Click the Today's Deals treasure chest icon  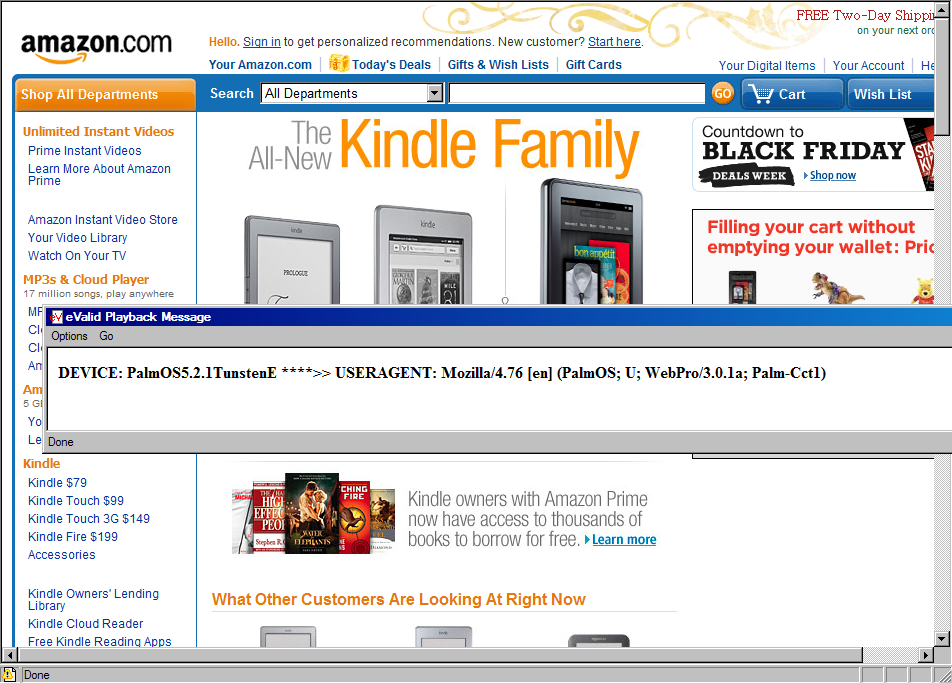(x=339, y=63)
